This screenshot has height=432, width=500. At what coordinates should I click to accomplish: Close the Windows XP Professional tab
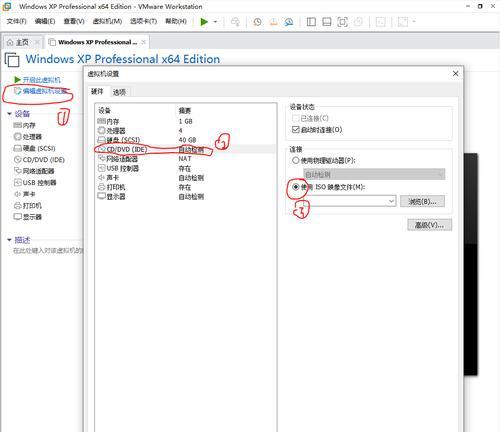point(143,42)
